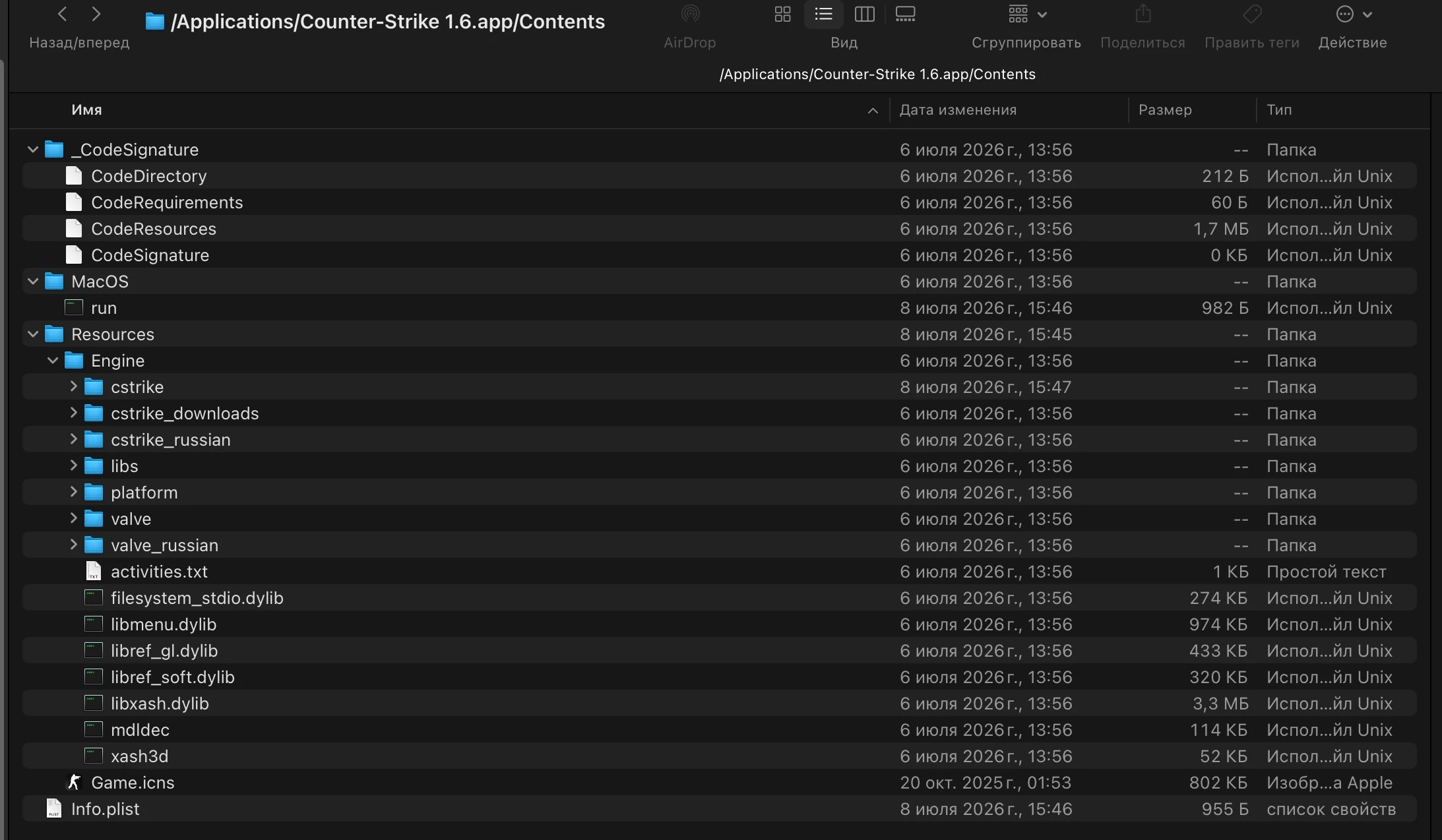Switch to gallery view
1442x840 pixels.
click(906, 14)
